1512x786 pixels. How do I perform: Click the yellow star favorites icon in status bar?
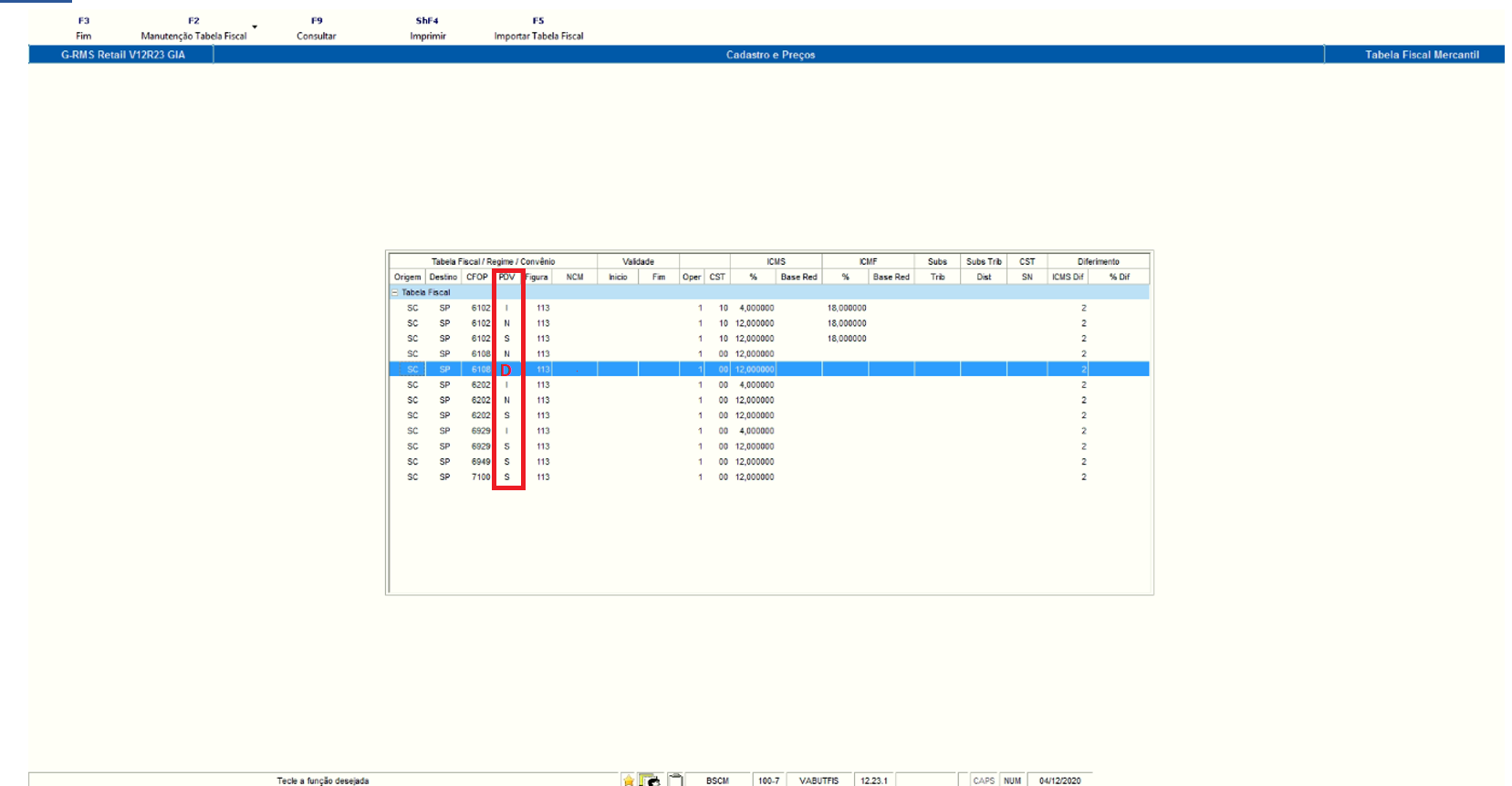click(x=629, y=781)
